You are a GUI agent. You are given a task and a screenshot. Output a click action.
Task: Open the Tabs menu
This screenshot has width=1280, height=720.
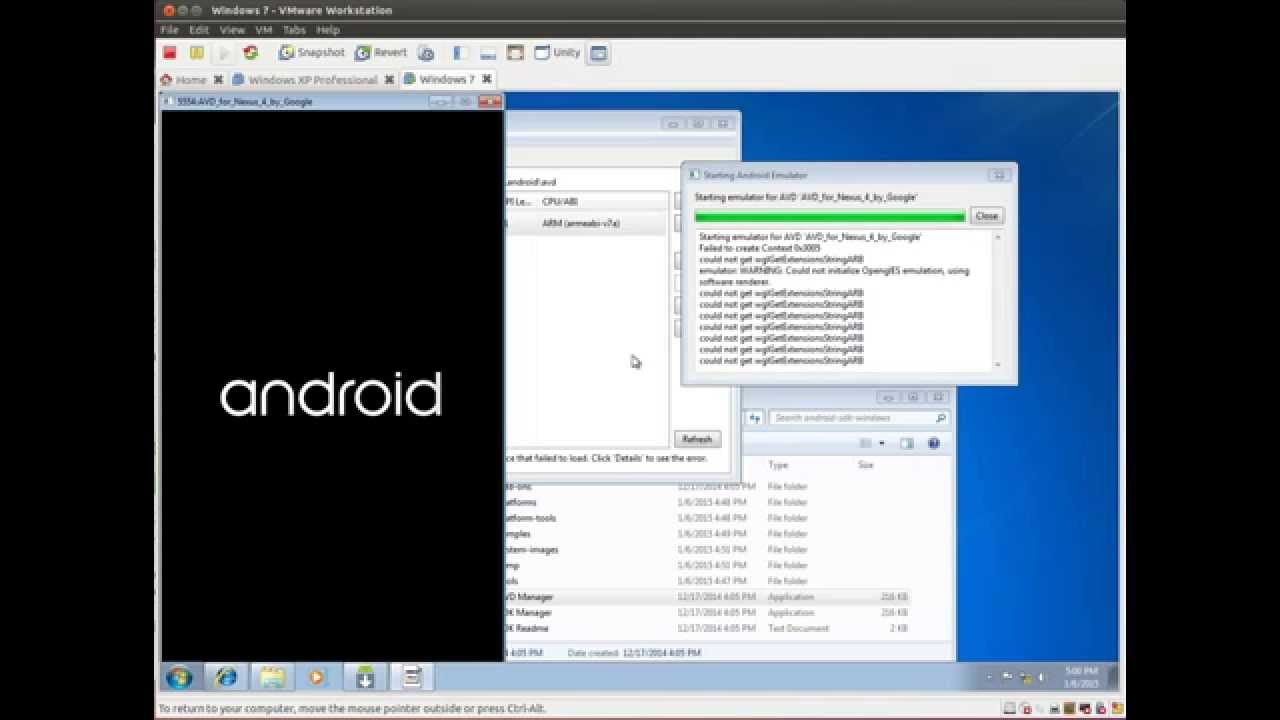[294, 30]
